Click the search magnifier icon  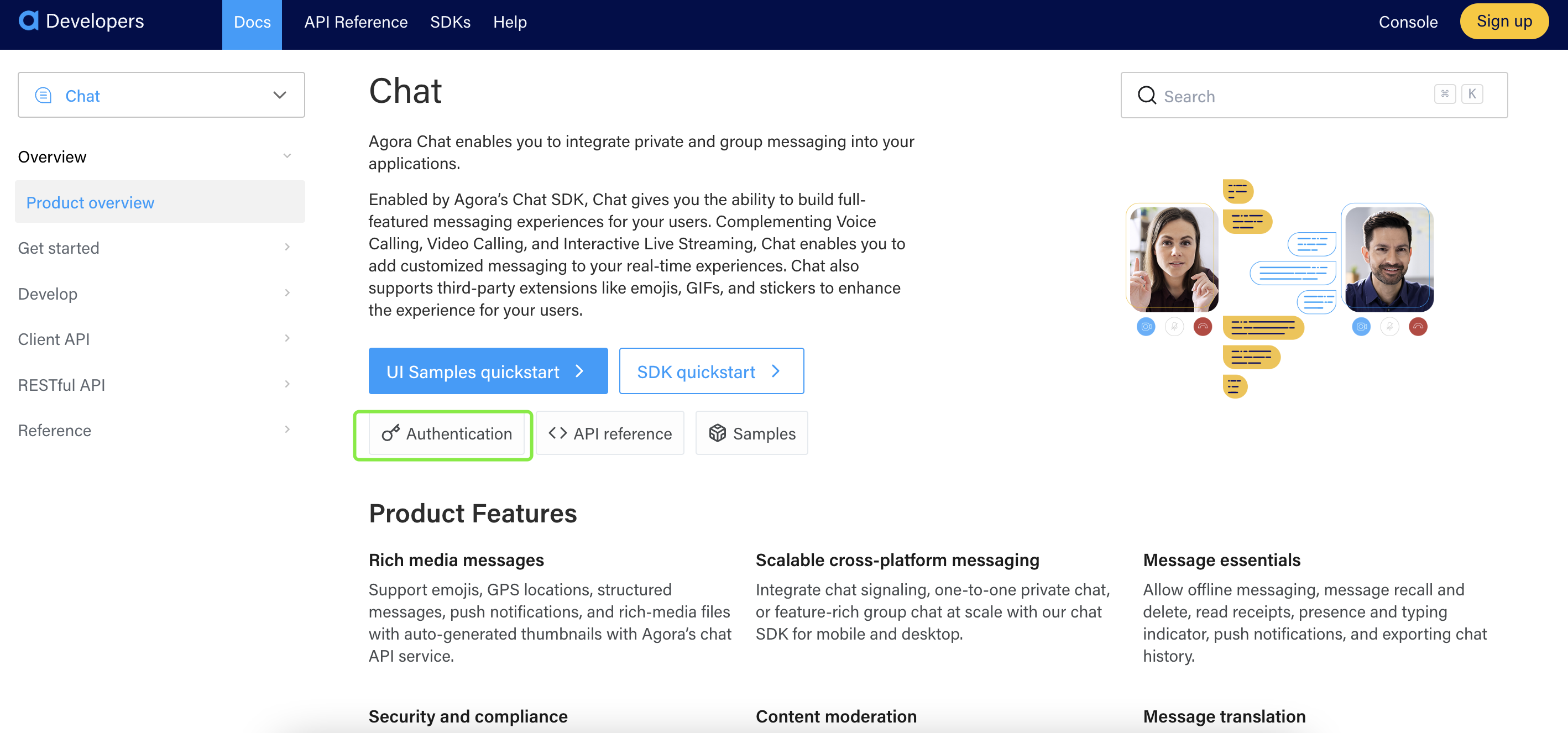(1146, 96)
